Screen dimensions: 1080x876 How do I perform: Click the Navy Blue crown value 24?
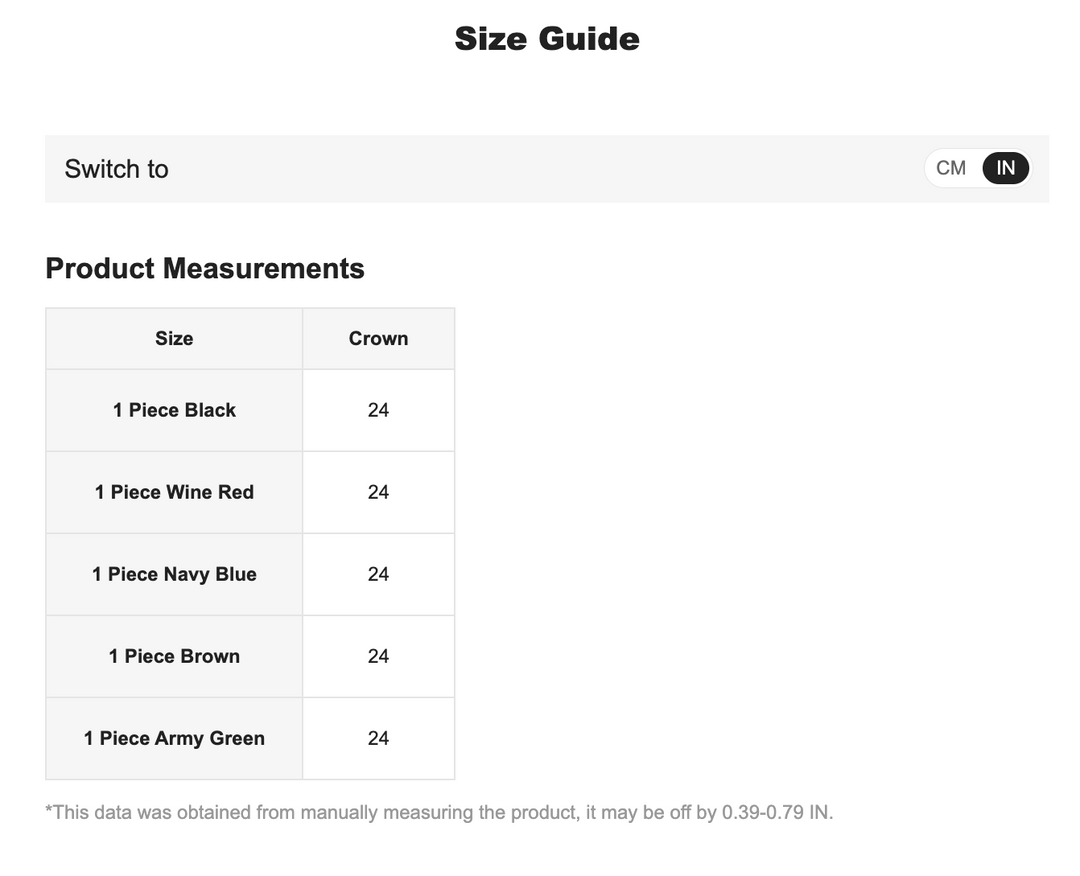[378, 574]
